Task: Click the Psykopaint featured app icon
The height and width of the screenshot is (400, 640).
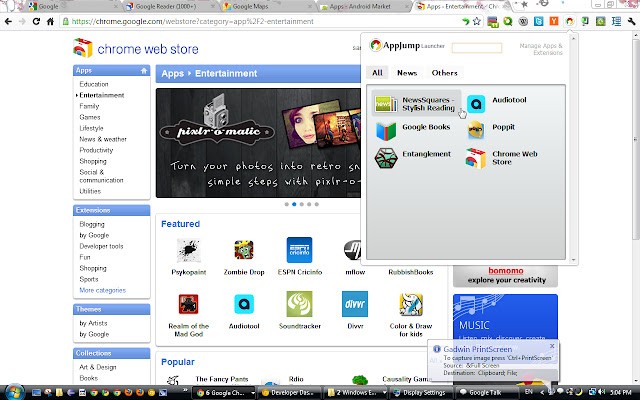Action: [x=186, y=251]
